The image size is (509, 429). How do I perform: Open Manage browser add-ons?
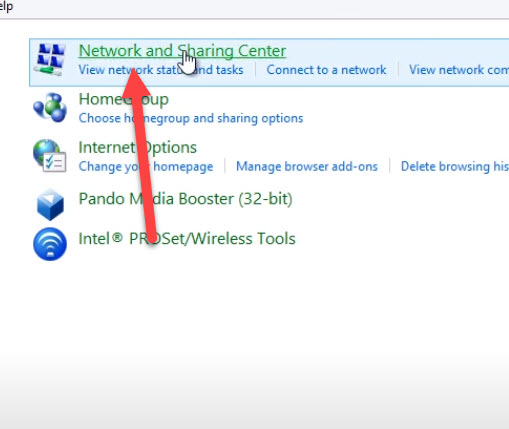[307, 166]
